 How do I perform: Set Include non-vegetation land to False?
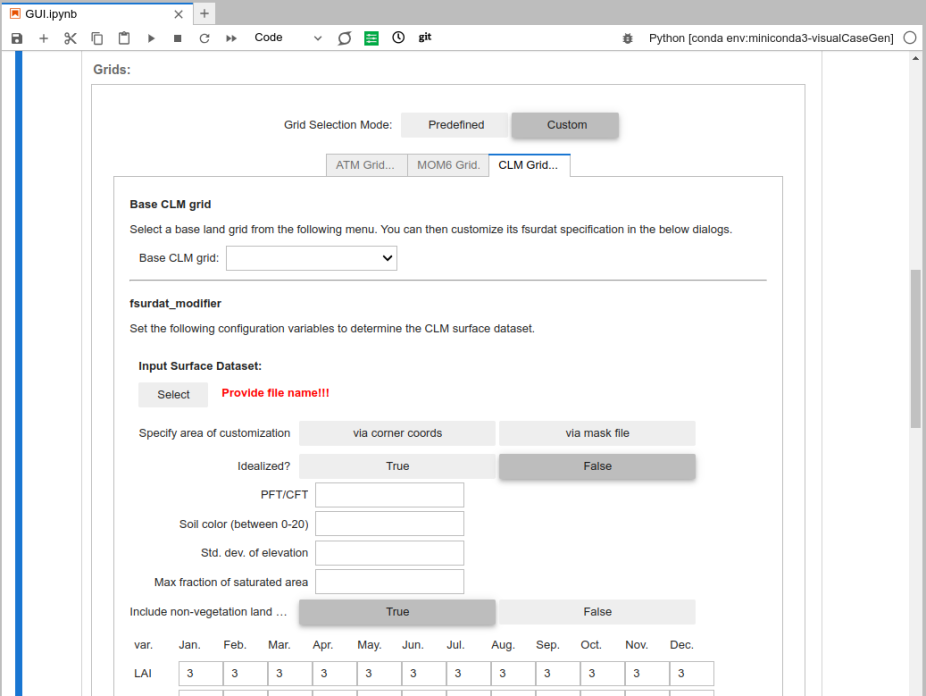click(x=597, y=612)
